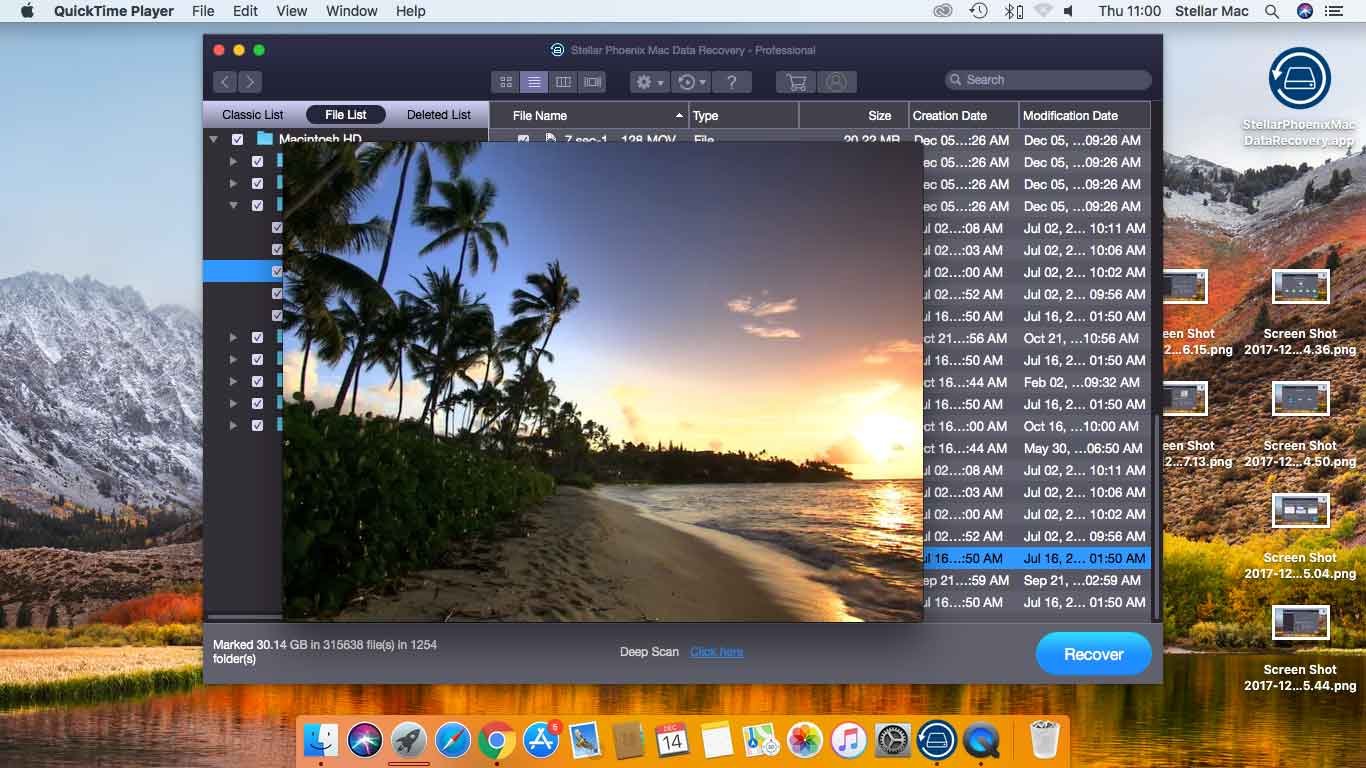Open Photos app from the Dock
Screen dimensions: 1366x768
tap(805, 741)
